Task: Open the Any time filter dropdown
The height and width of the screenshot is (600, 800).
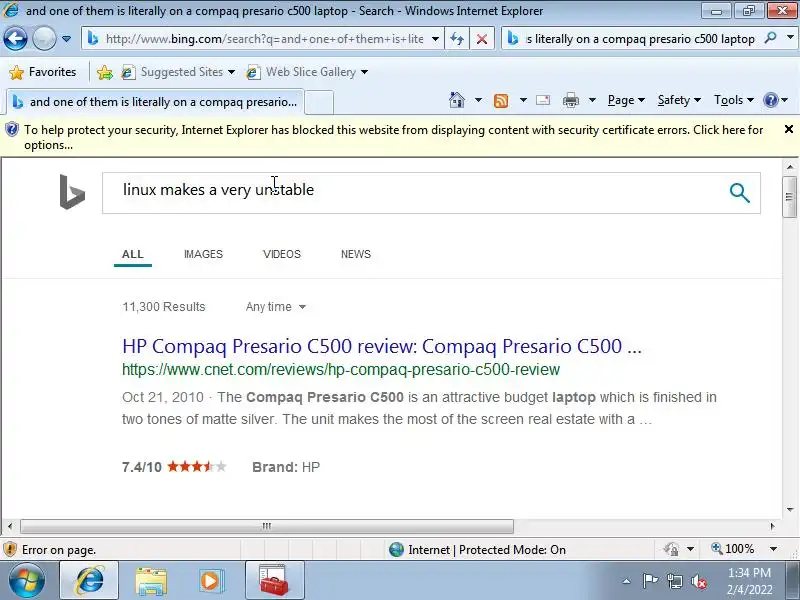Action: pos(276,307)
